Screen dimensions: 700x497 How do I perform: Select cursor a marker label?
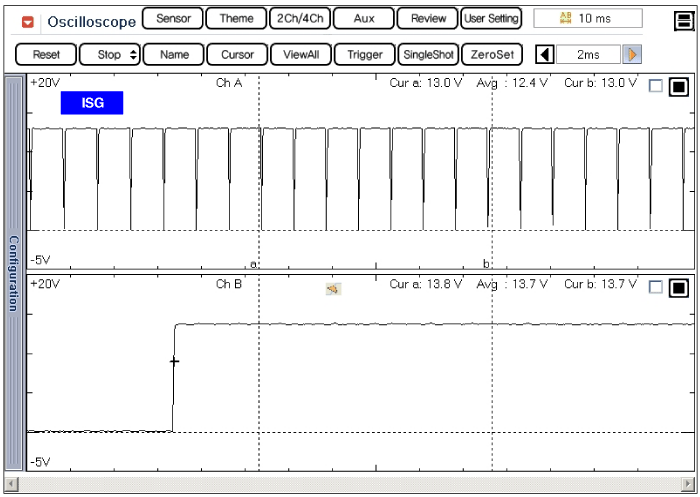[253, 264]
